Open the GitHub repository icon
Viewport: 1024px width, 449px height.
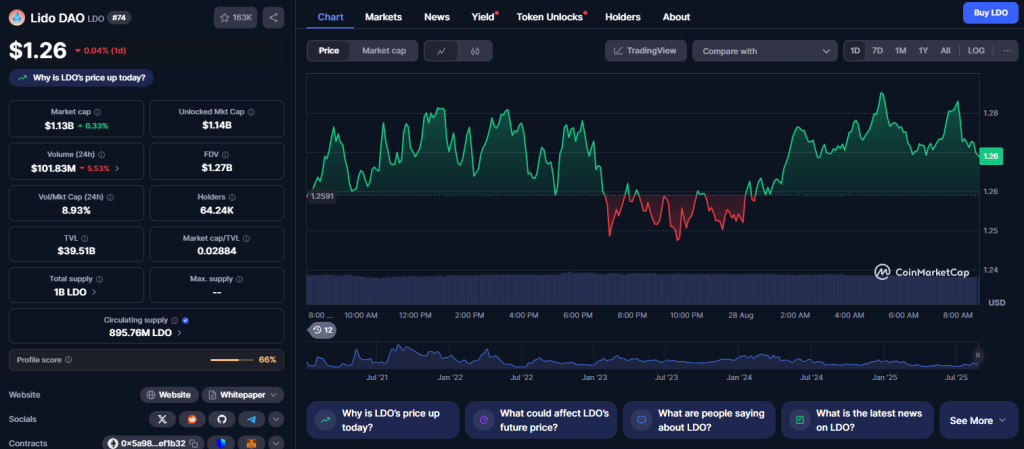click(223, 419)
